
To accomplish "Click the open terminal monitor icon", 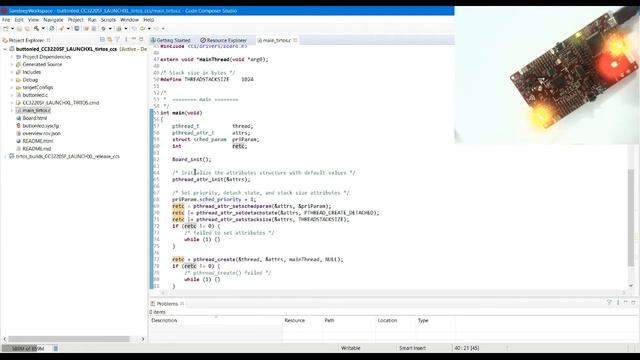I will coord(77,29).
